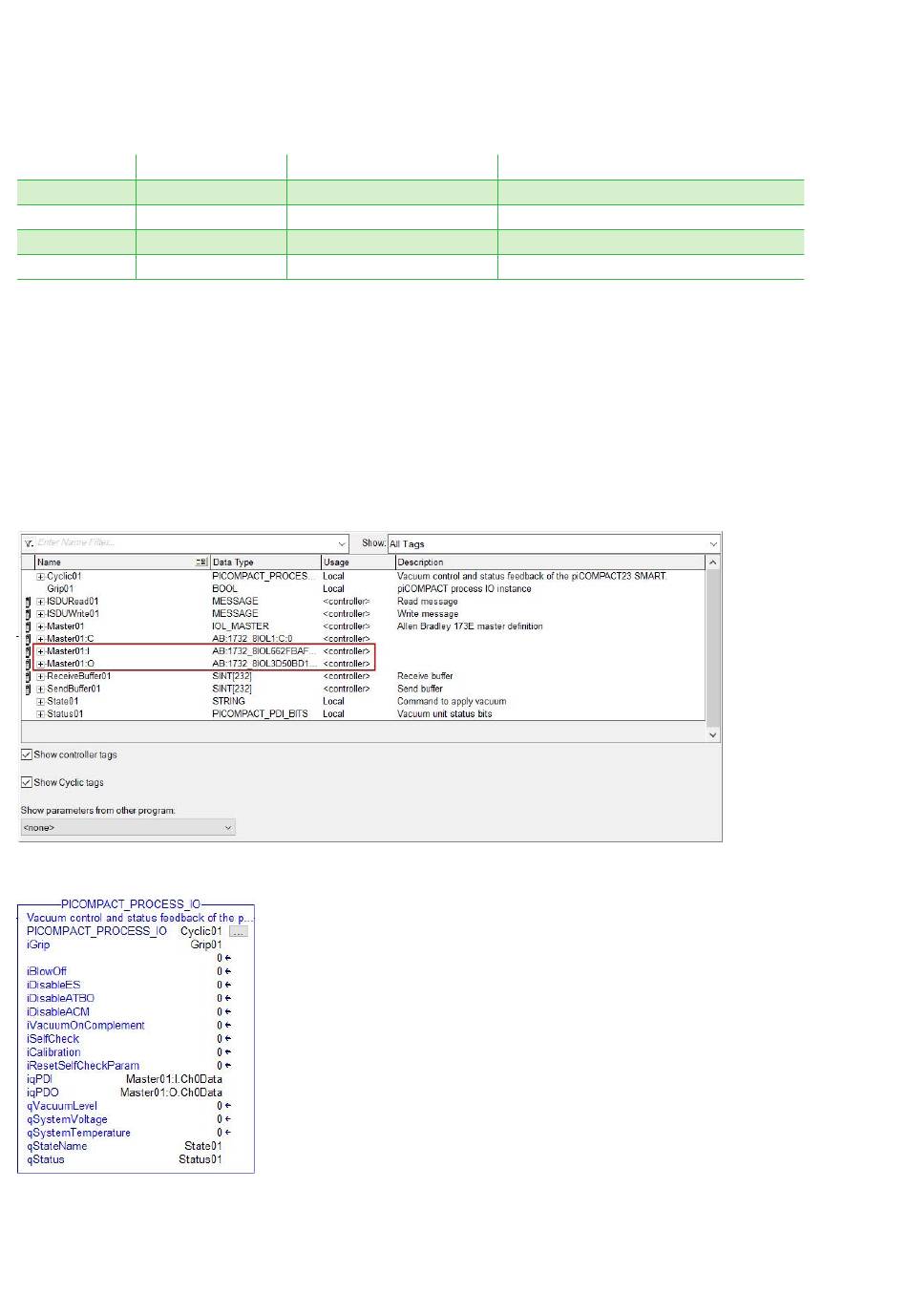The image size is (907, 1316).
Task: Click the qSystemTemperature parameter label
Action: (78, 1133)
